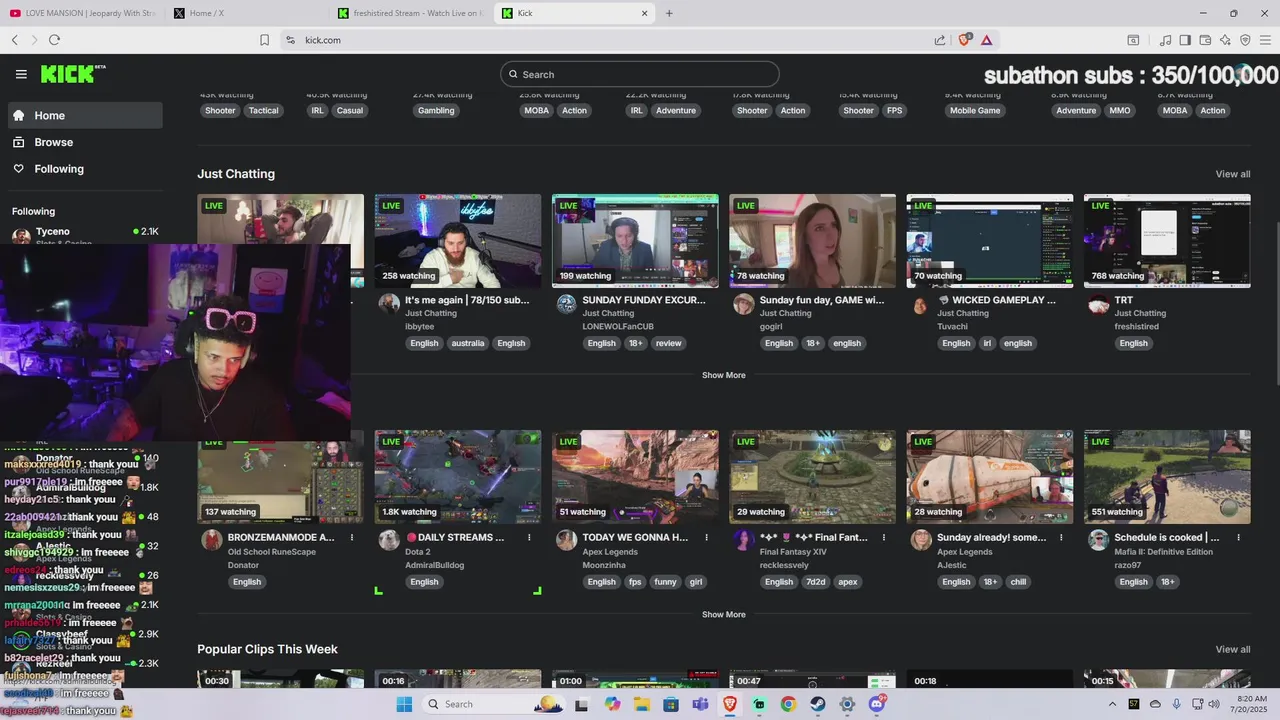The image size is (1280, 720).
Task: Show hidden system tray icons chevron
Action: click(1112, 704)
